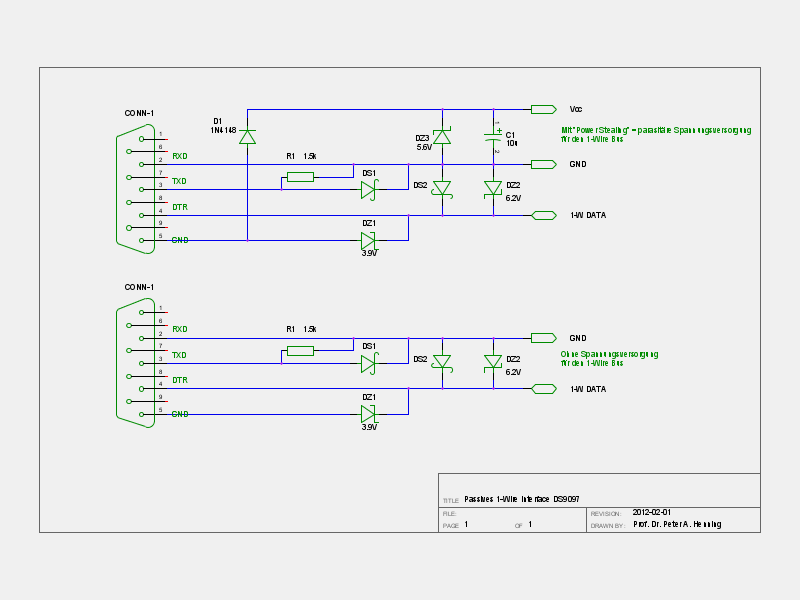Click DZ2 Zener diode in circuit without Vcc
Viewport: 800px width, 600px height.
(493, 362)
